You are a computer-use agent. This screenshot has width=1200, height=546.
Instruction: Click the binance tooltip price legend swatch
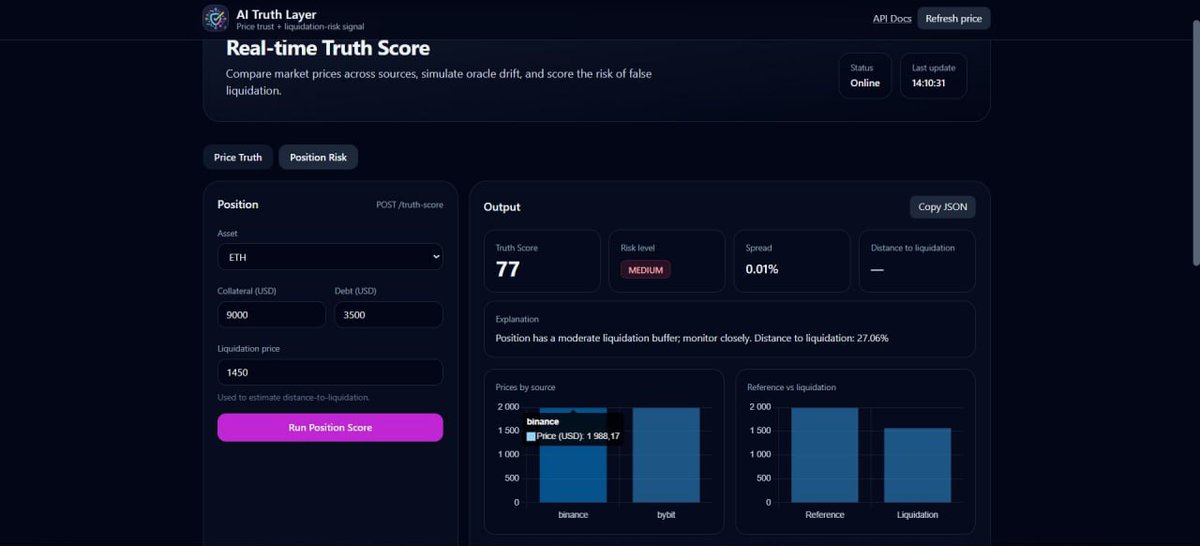pyautogui.click(x=531, y=436)
